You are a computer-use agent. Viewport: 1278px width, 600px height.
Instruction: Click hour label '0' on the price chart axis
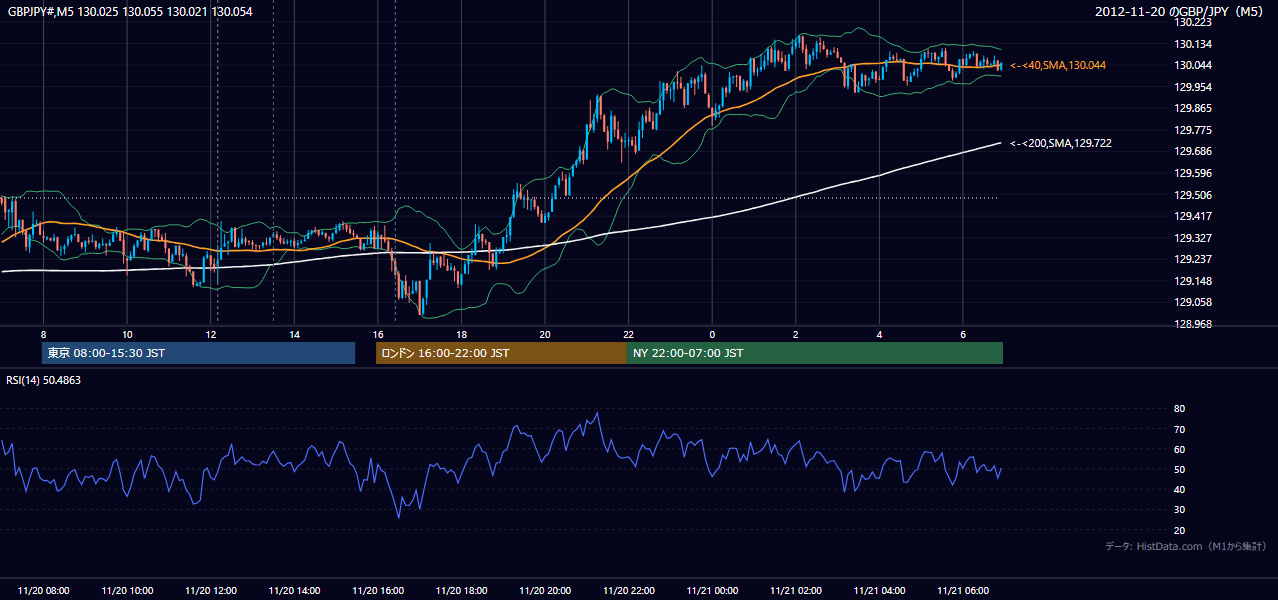(x=712, y=335)
